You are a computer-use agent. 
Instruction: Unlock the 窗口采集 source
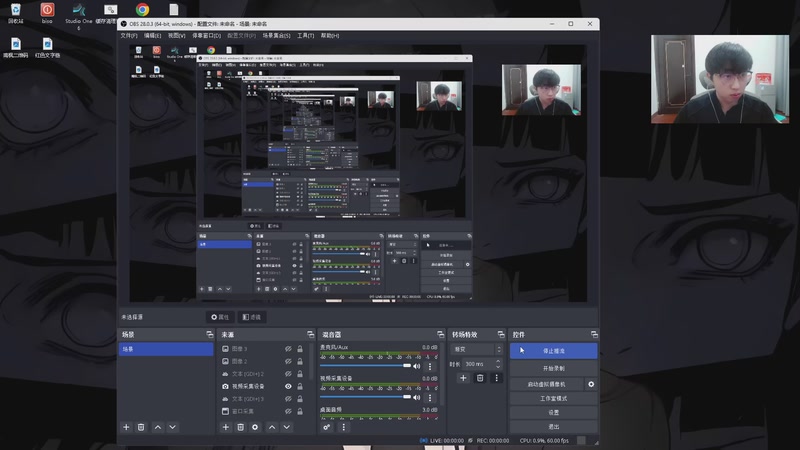pos(300,411)
